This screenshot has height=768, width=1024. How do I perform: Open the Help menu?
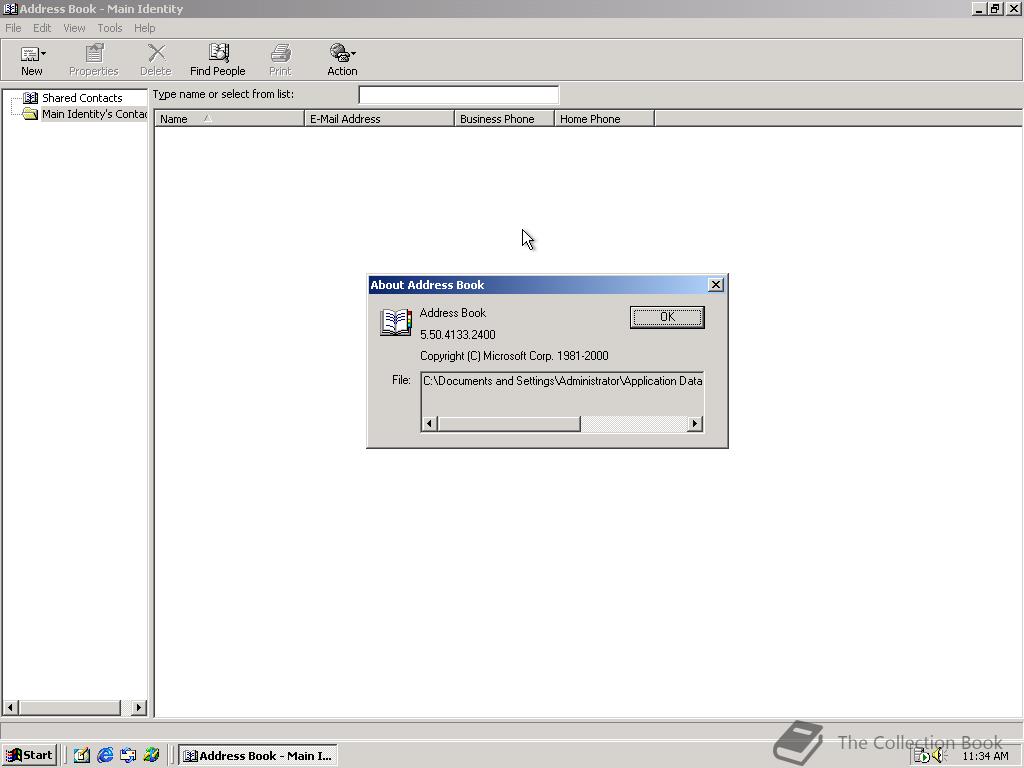tap(144, 28)
